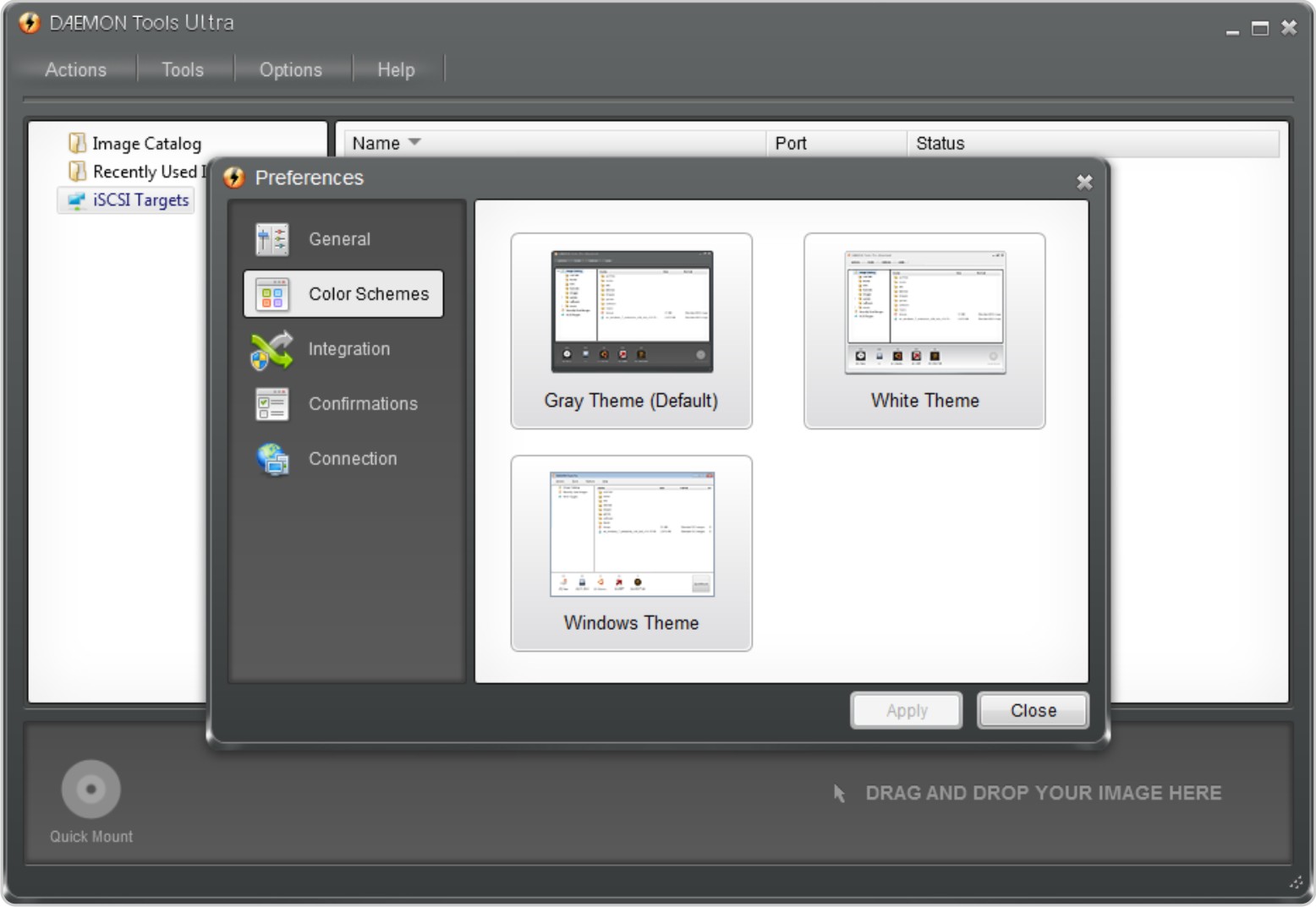This screenshot has width=1316, height=907.
Task: Click the iSCSI Targets network icon
Action: pyautogui.click(x=77, y=200)
